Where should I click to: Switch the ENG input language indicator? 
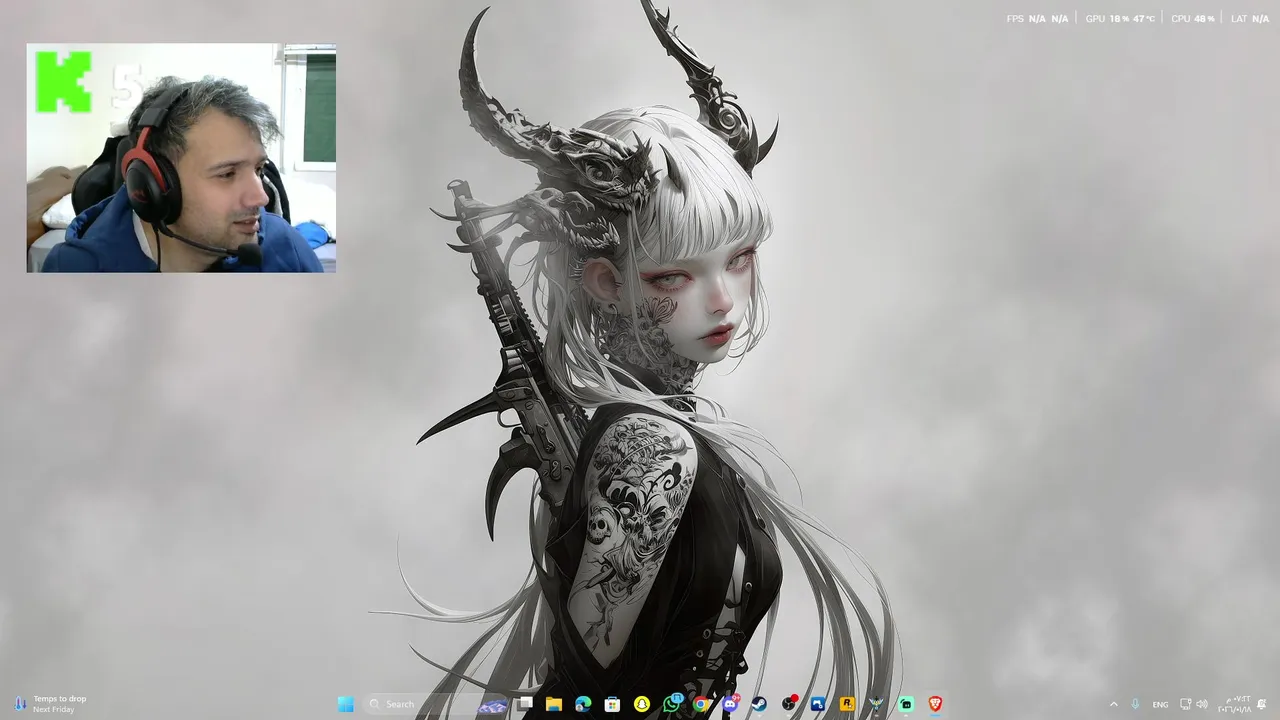[1160, 704]
